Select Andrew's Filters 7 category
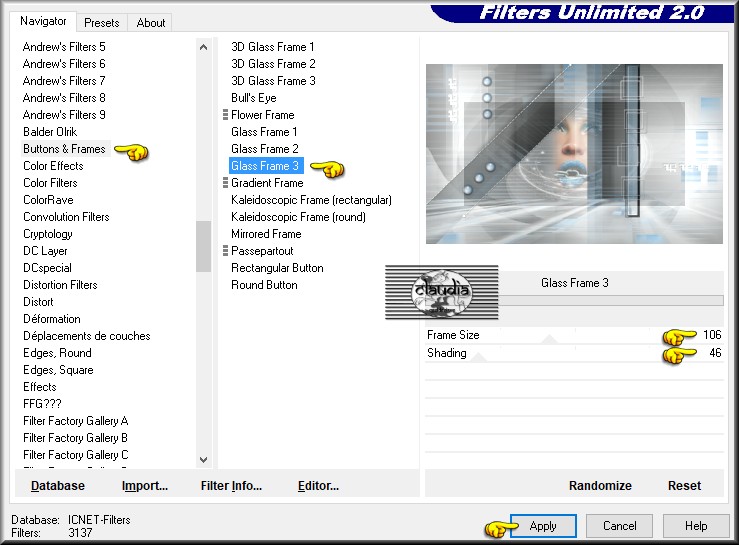 [64, 81]
